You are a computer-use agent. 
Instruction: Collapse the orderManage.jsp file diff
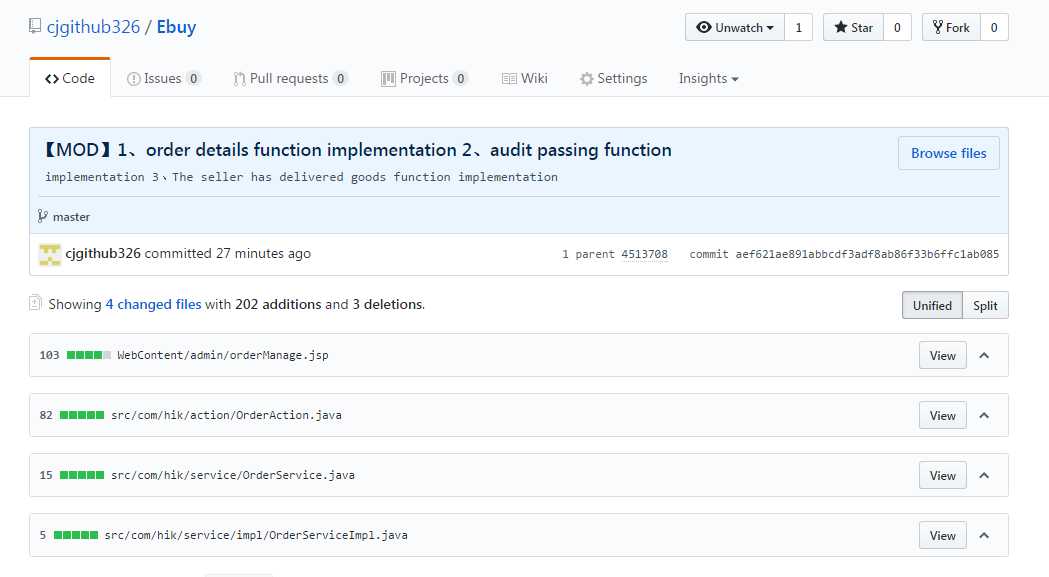[x=984, y=355]
